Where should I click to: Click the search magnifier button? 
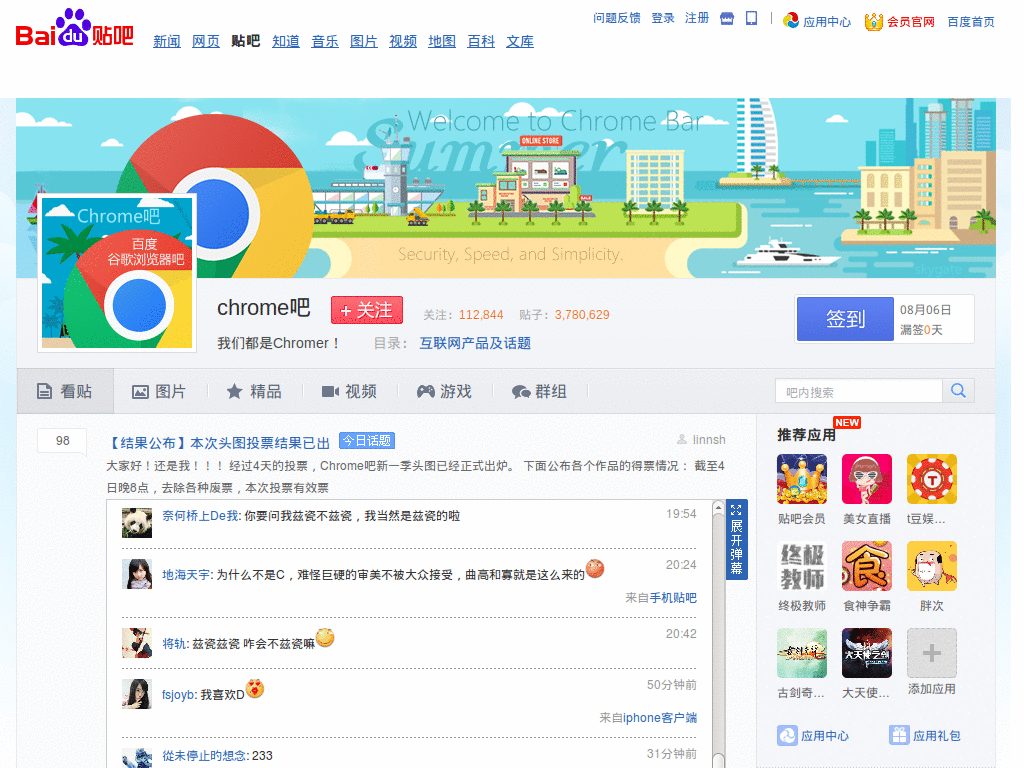pyautogui.click(x=958, y=391)
